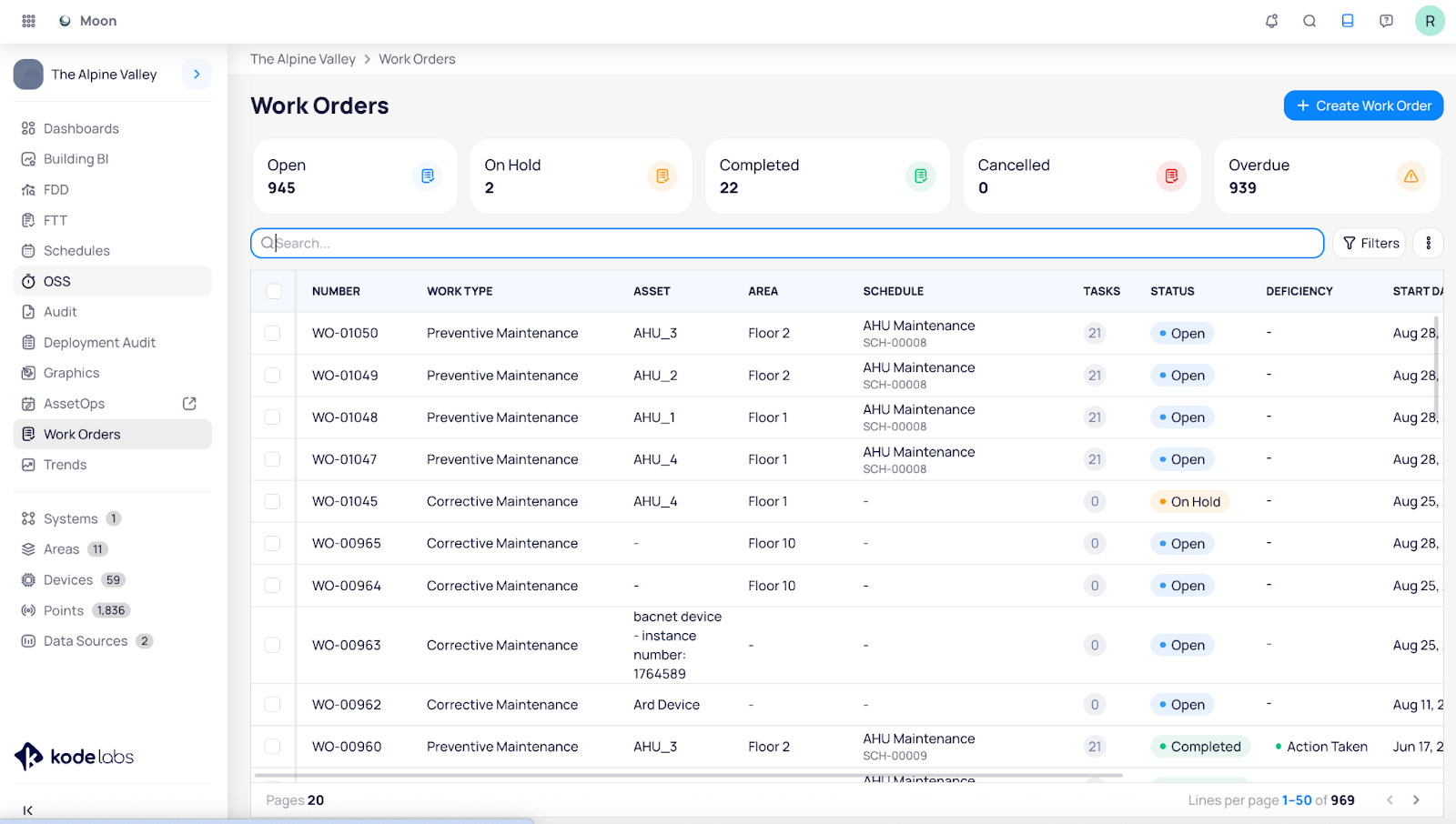Open the Filters button
This screenshot has height=824, width=1456.
point(1370,243)
